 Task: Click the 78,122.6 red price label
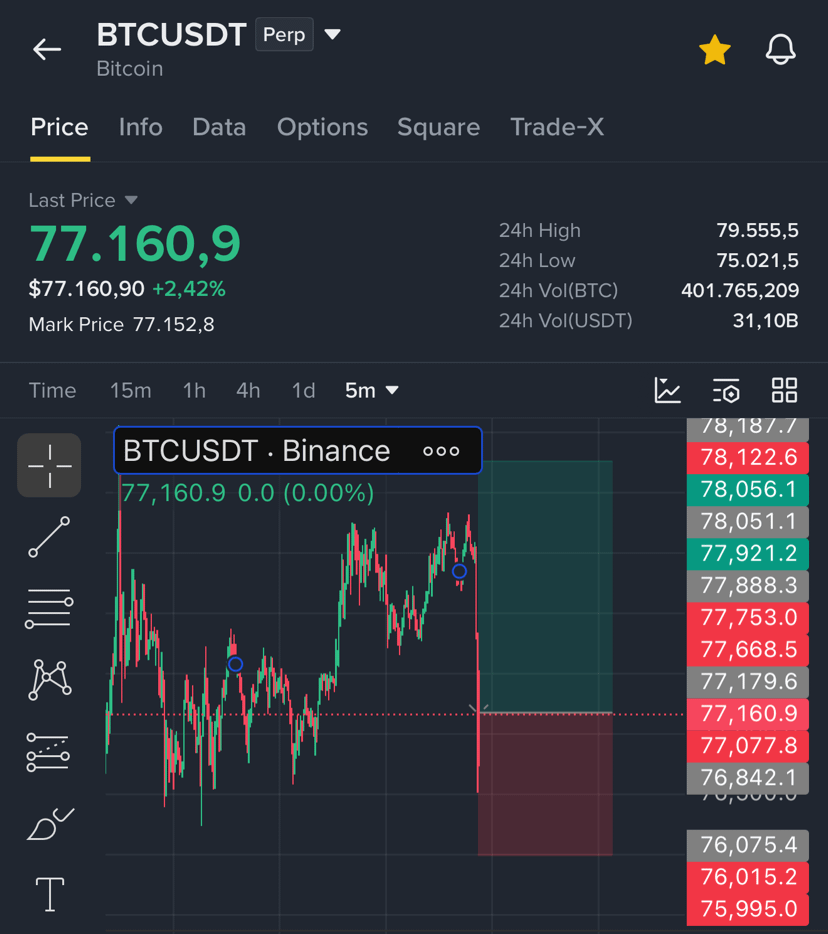tap(748, 457)
